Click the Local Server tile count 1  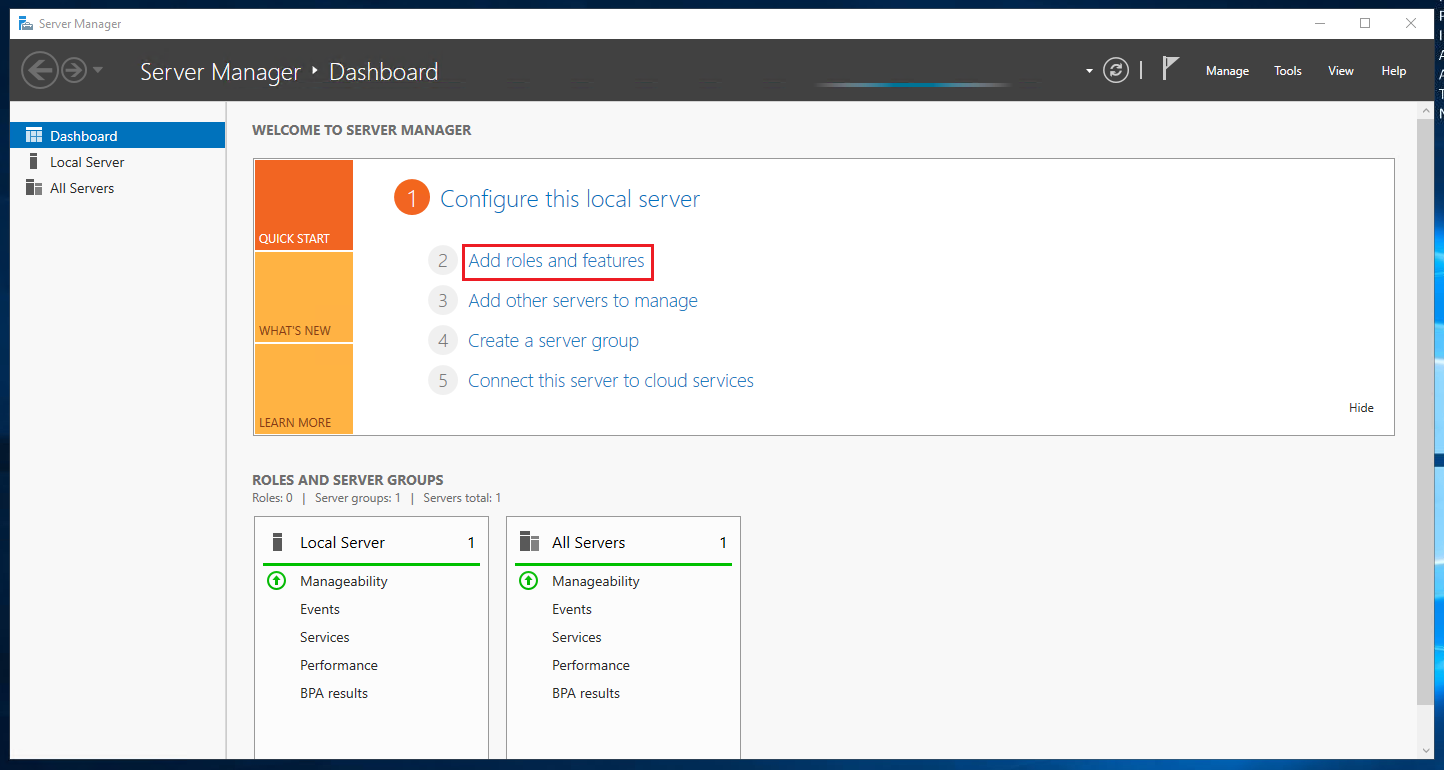(471, 542)
